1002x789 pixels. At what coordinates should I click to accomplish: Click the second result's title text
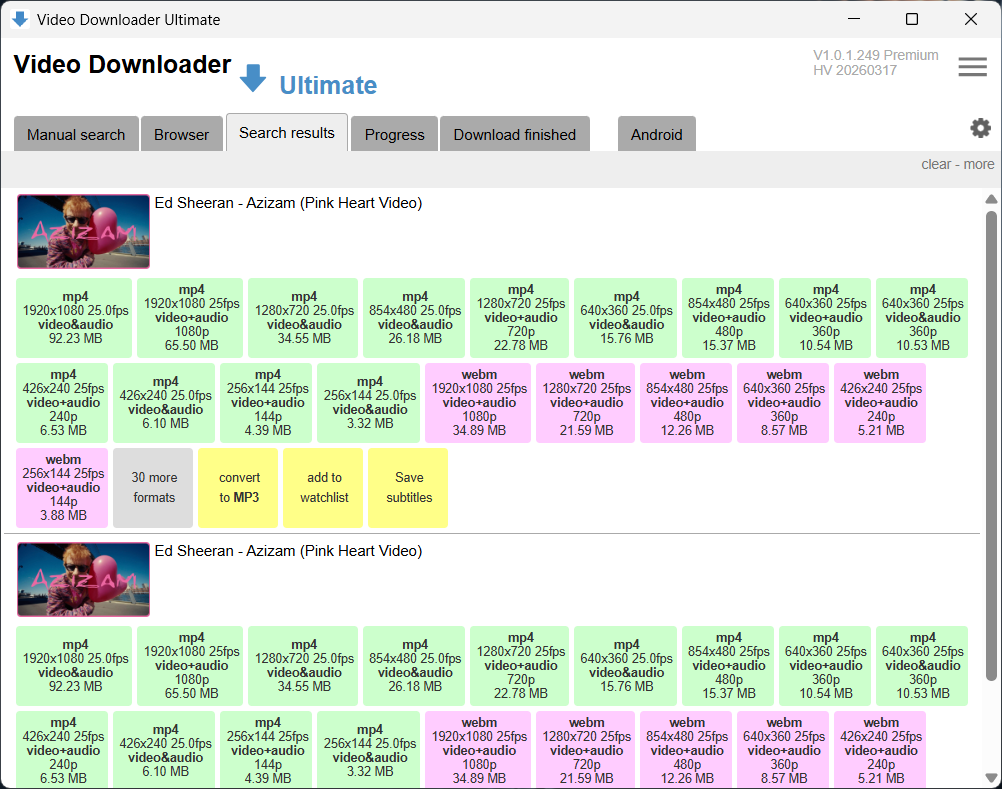(x=288, y=551)
